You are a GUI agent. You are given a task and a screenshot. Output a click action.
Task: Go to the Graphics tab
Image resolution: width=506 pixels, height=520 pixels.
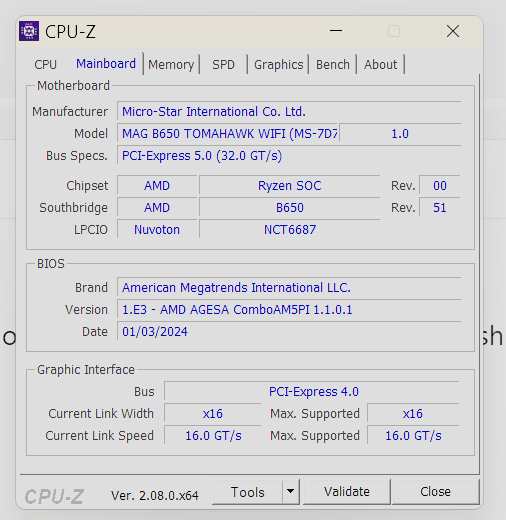click(278, 64)
